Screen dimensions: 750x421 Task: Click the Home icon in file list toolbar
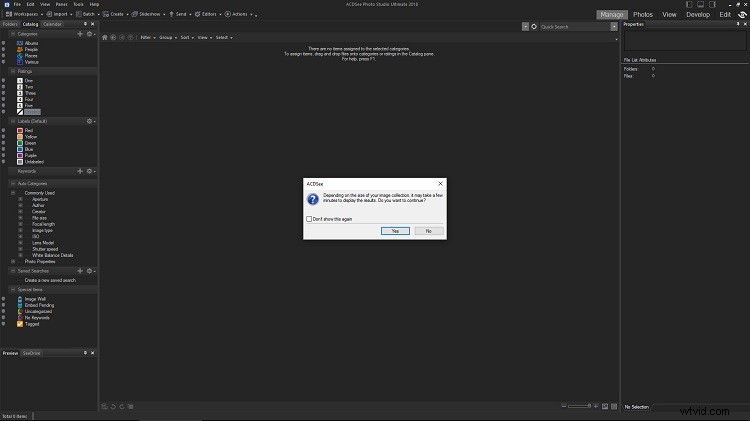(x=105, y=37)
